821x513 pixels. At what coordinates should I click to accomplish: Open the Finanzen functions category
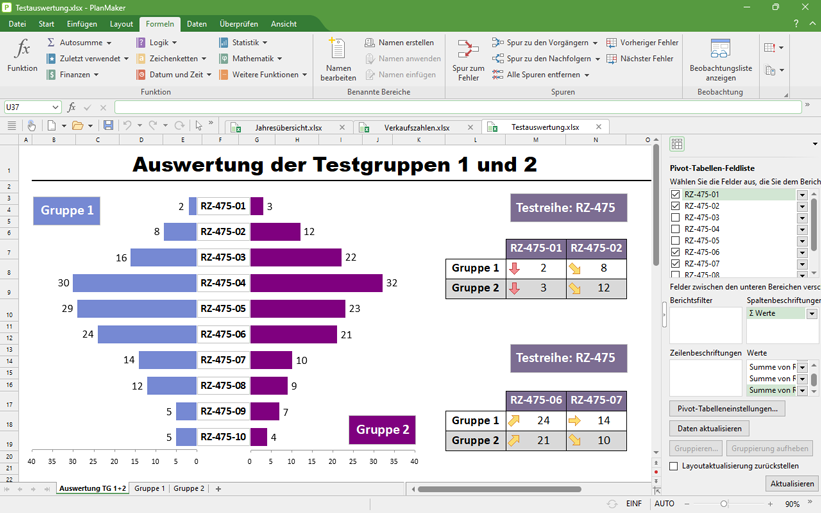73,75
